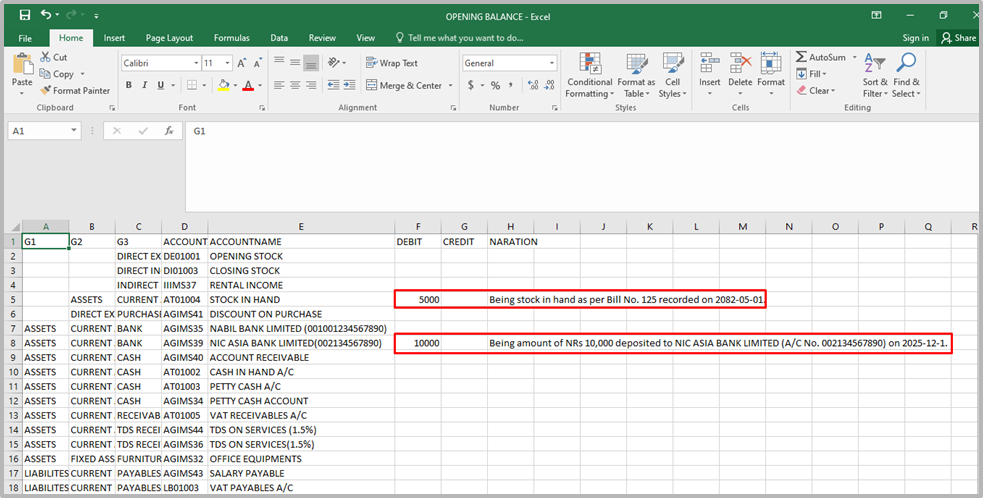Click the Format Painter tool

click(x=75, y=90)
